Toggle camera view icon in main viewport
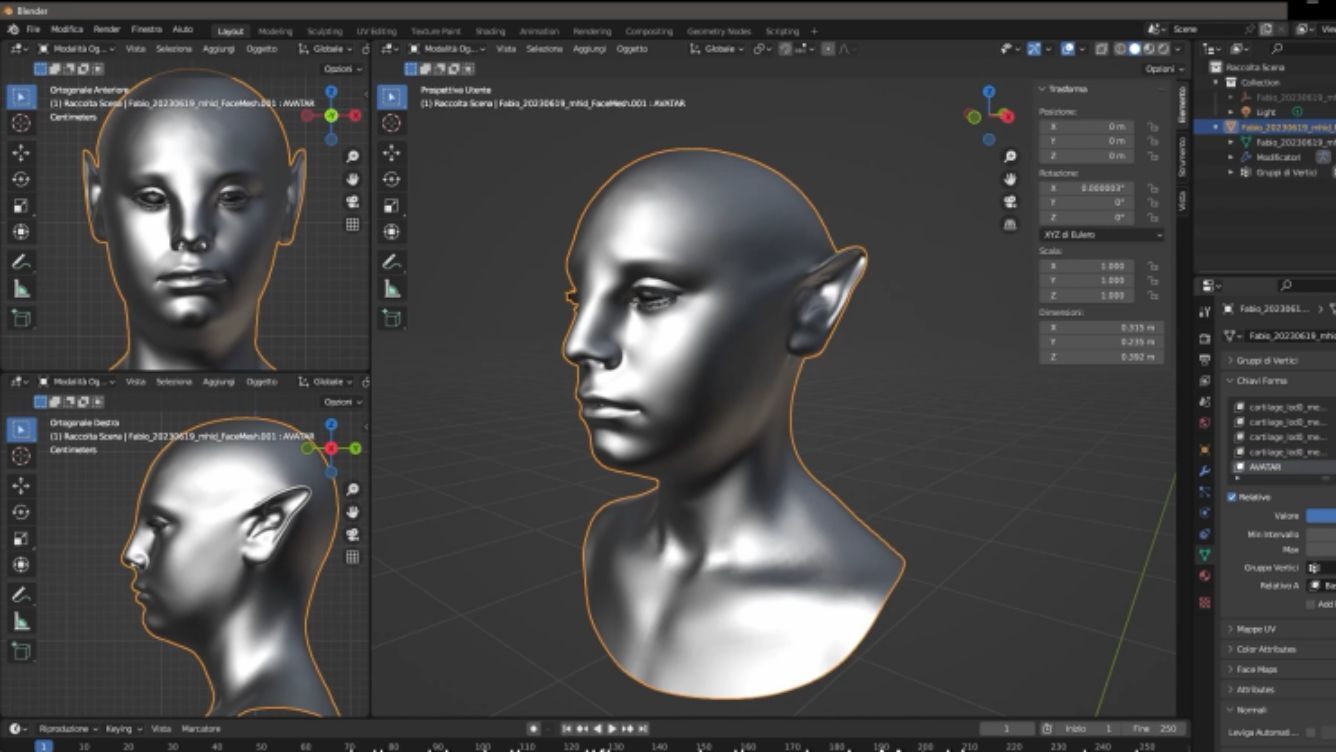Screen dimensions: 1336x752 pos(1010,202)
